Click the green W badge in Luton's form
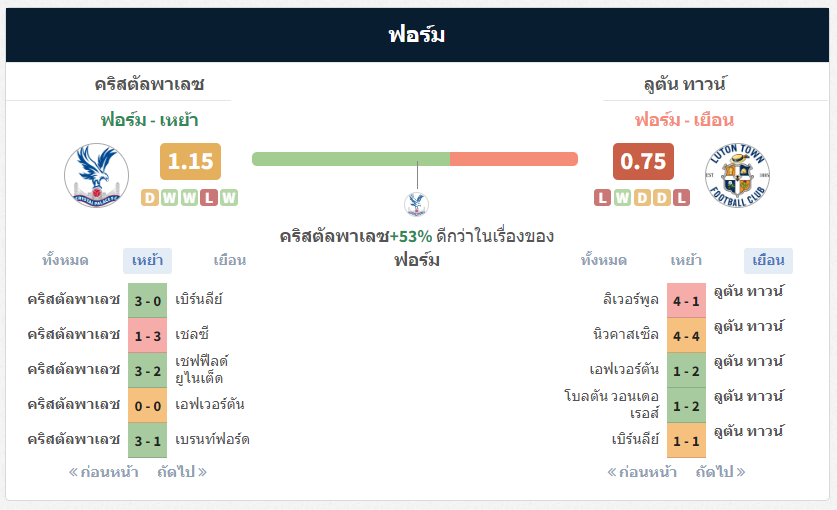 [x=622, y=198]
